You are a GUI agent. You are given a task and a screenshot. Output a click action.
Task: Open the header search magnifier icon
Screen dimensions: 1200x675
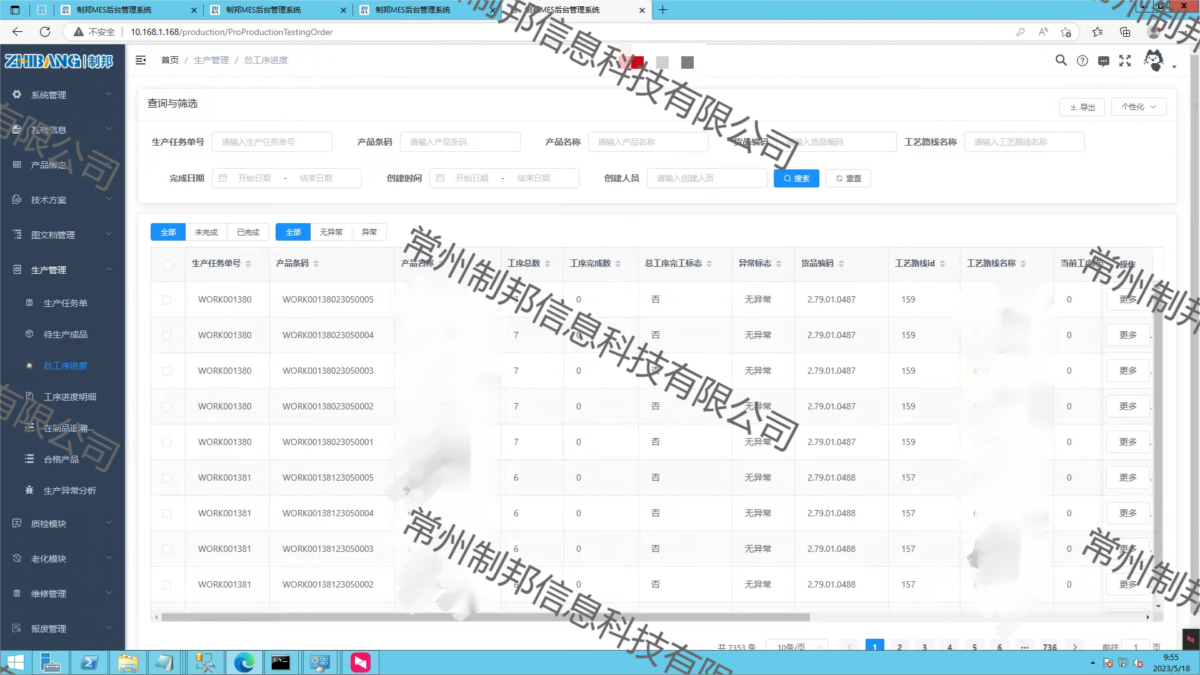click(1061, 61)
